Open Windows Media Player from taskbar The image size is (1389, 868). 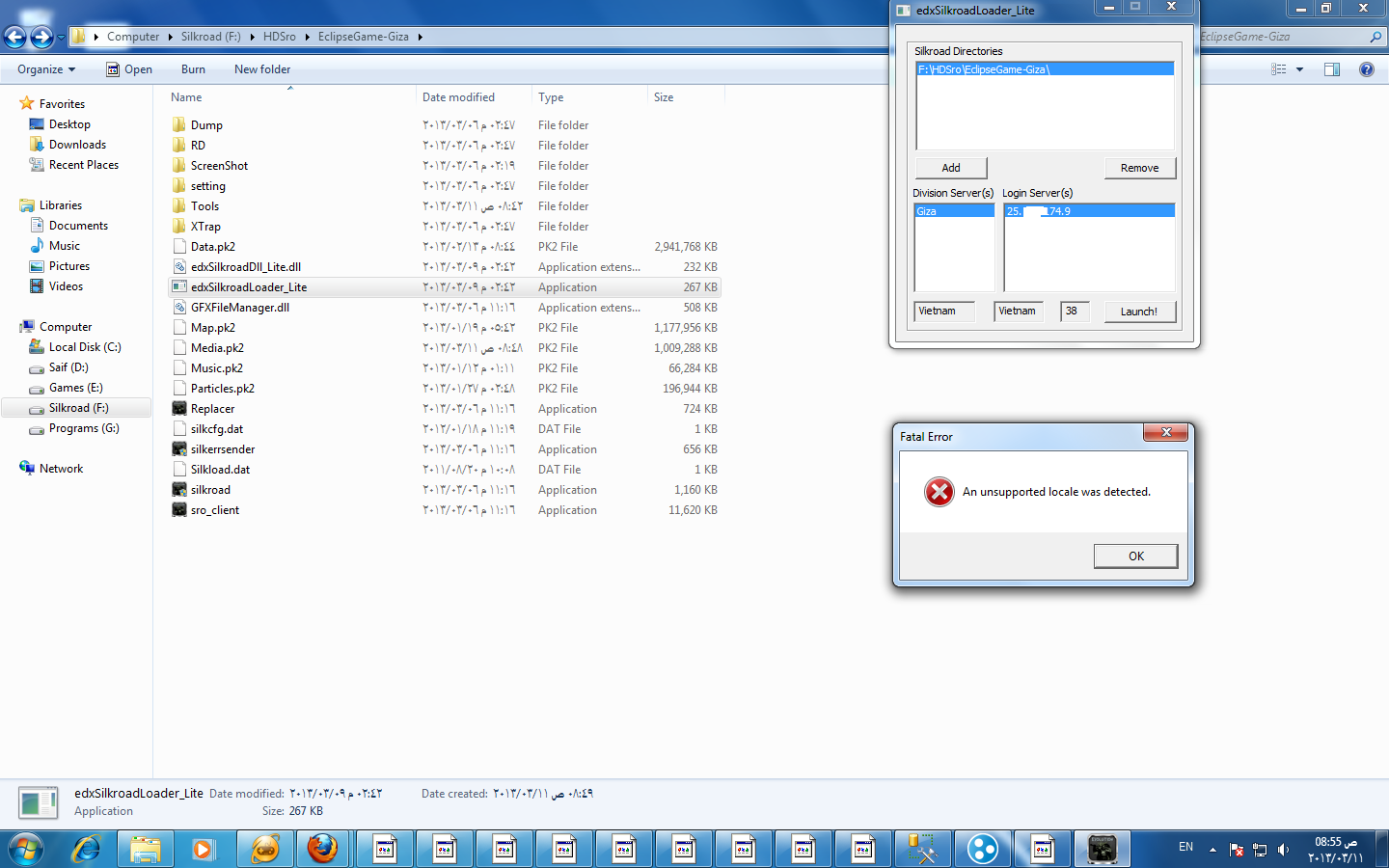(203, 849)
